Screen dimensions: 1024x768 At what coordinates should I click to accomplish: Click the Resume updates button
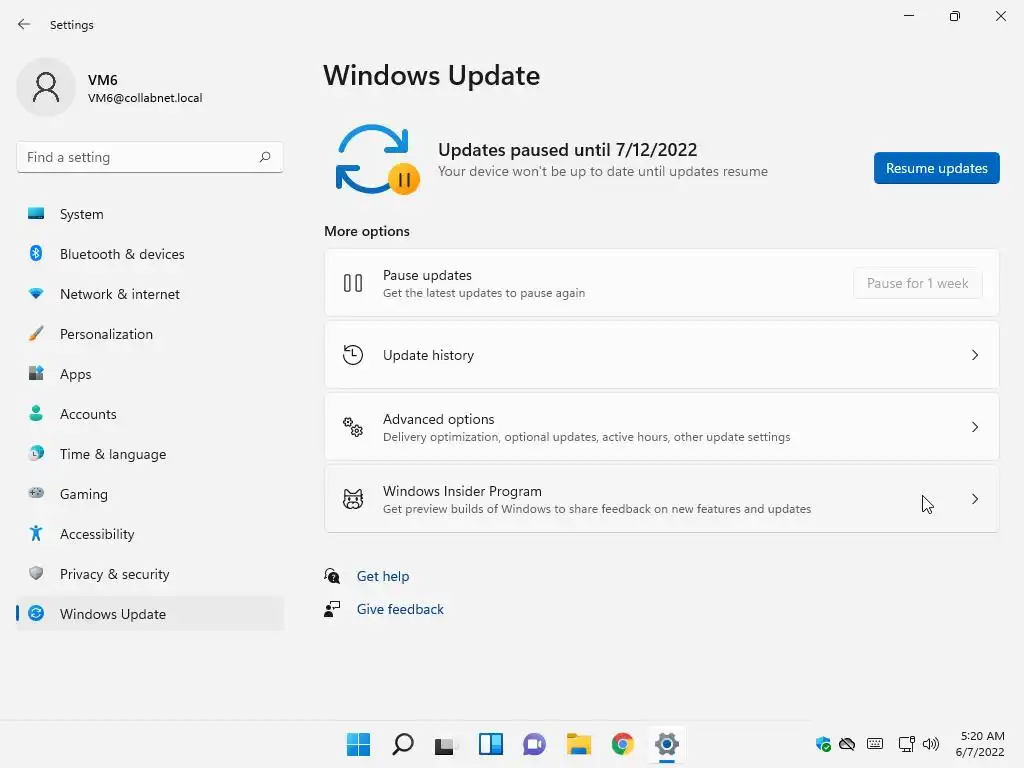[x=936, y=168]
